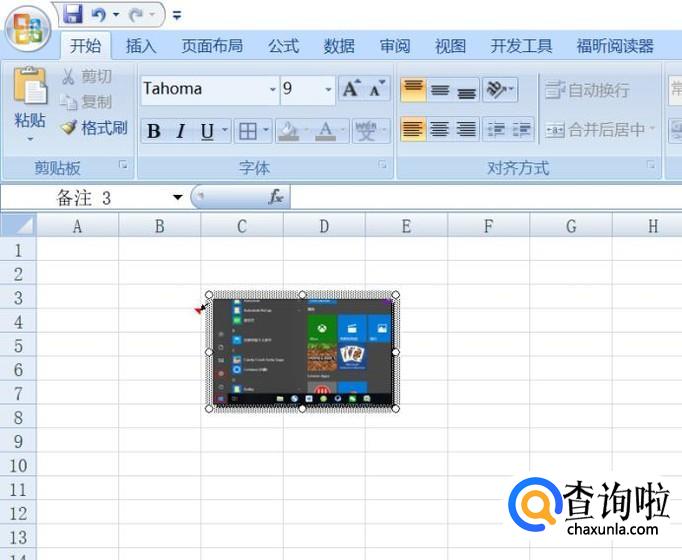This screenshot has height=560, width=682.
Task: Save the workbook from the quick toolbar
Action: point(73,14)
